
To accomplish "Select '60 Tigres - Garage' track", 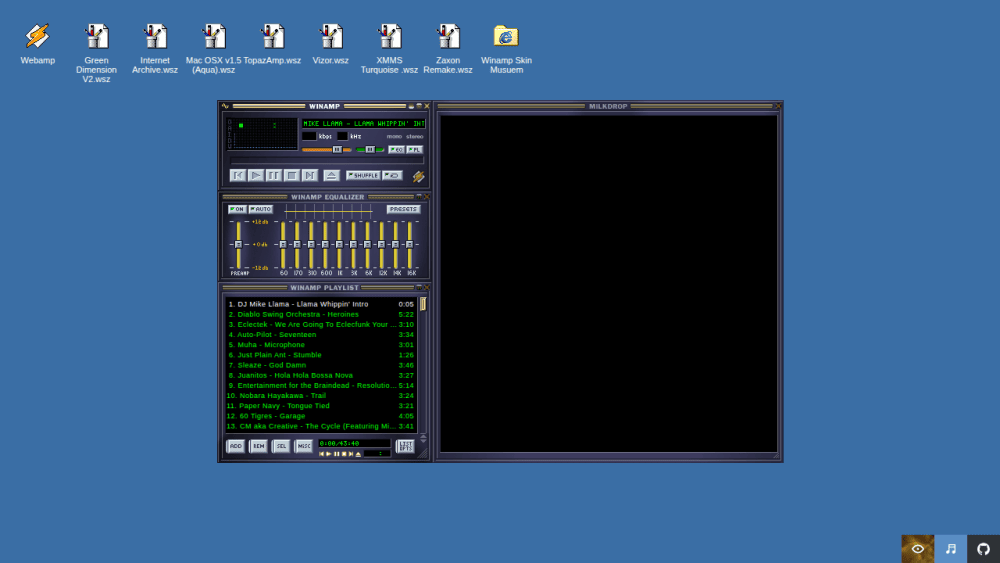I will tap(321, 416).
